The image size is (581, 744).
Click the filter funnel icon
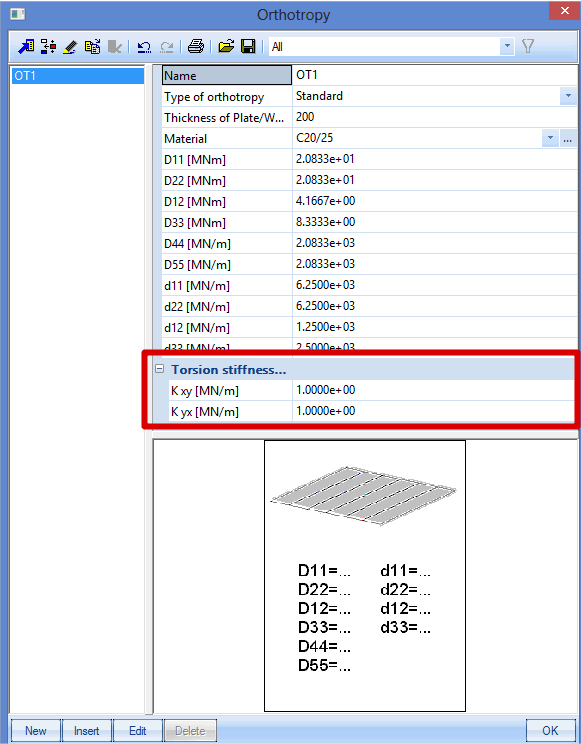click(x=528, y=46)
